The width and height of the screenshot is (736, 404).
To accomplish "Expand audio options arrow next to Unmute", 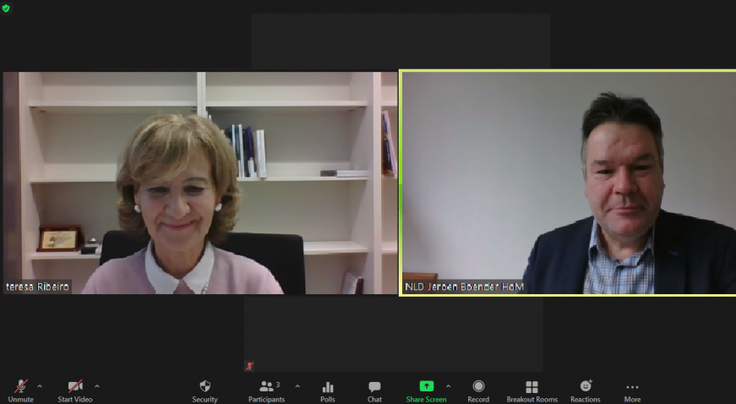I will click(x=40, y=386).
